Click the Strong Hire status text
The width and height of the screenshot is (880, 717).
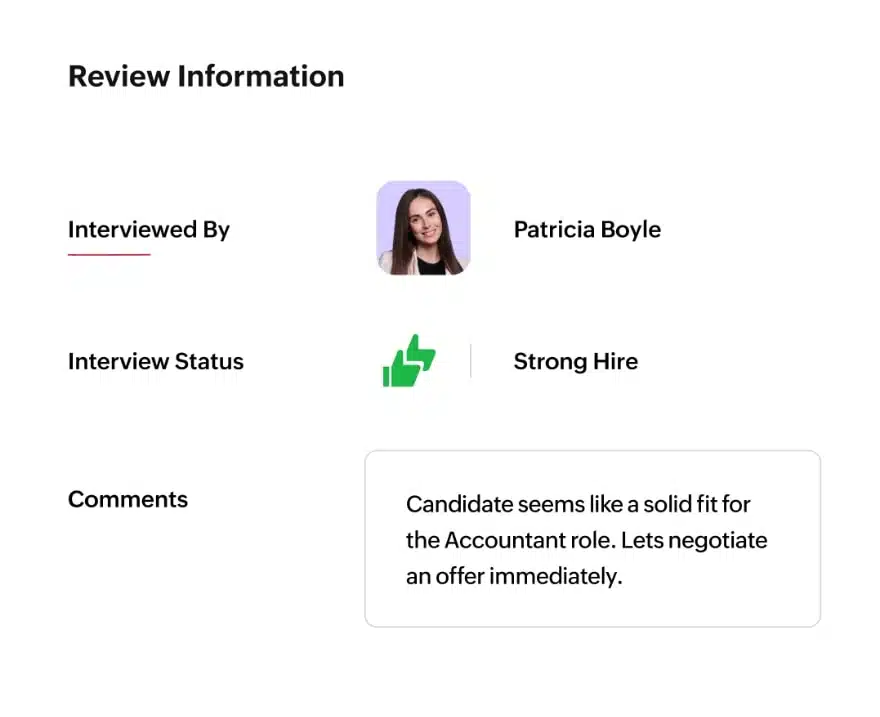575,362
